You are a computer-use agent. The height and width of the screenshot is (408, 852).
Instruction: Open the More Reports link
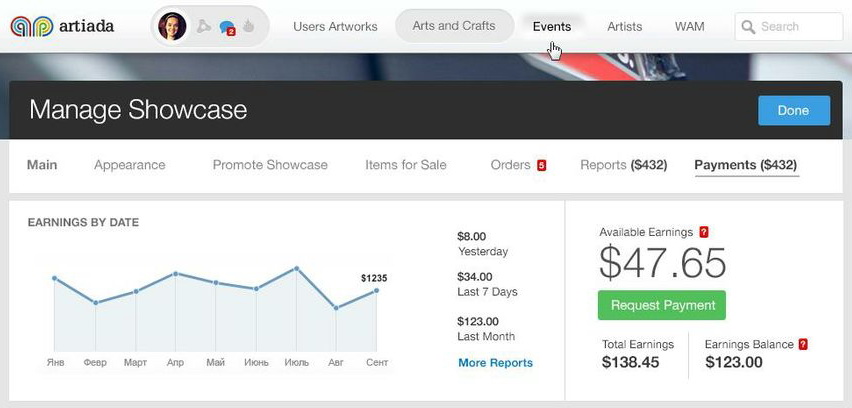496,363
